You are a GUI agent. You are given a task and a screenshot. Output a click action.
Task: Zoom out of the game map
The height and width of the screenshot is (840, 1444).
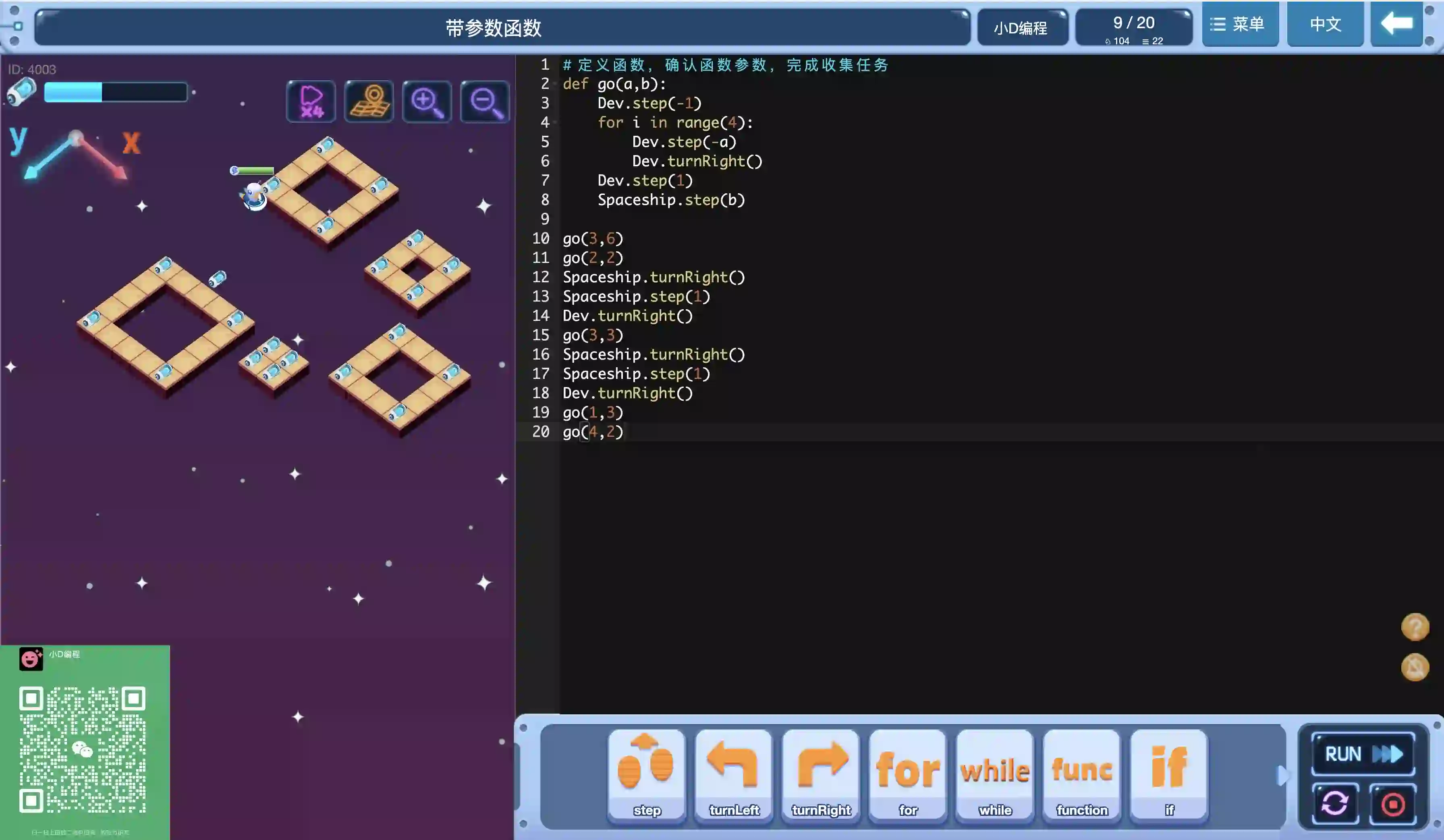(485, 102)
